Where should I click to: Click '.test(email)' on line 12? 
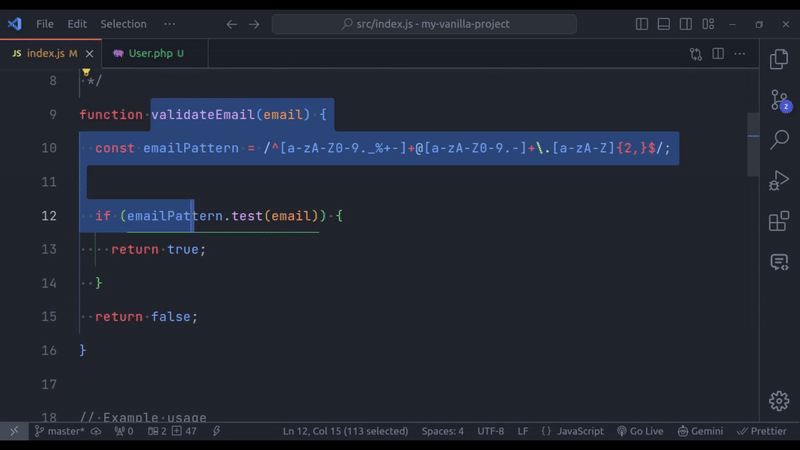[x=271, y=215]
